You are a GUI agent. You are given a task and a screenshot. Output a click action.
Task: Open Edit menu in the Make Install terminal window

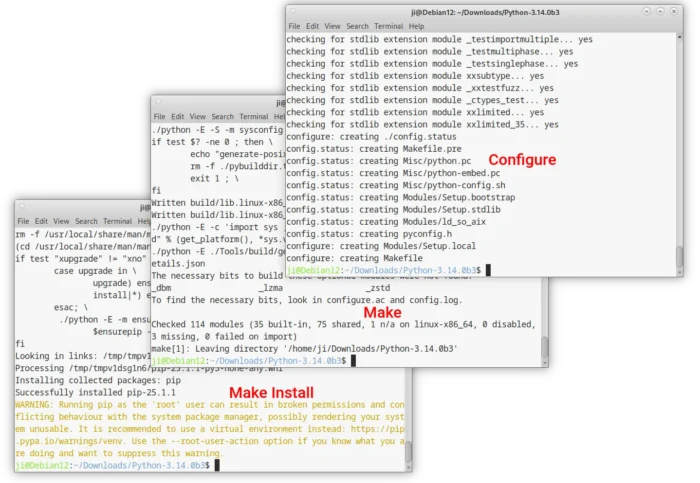[41, 221]
